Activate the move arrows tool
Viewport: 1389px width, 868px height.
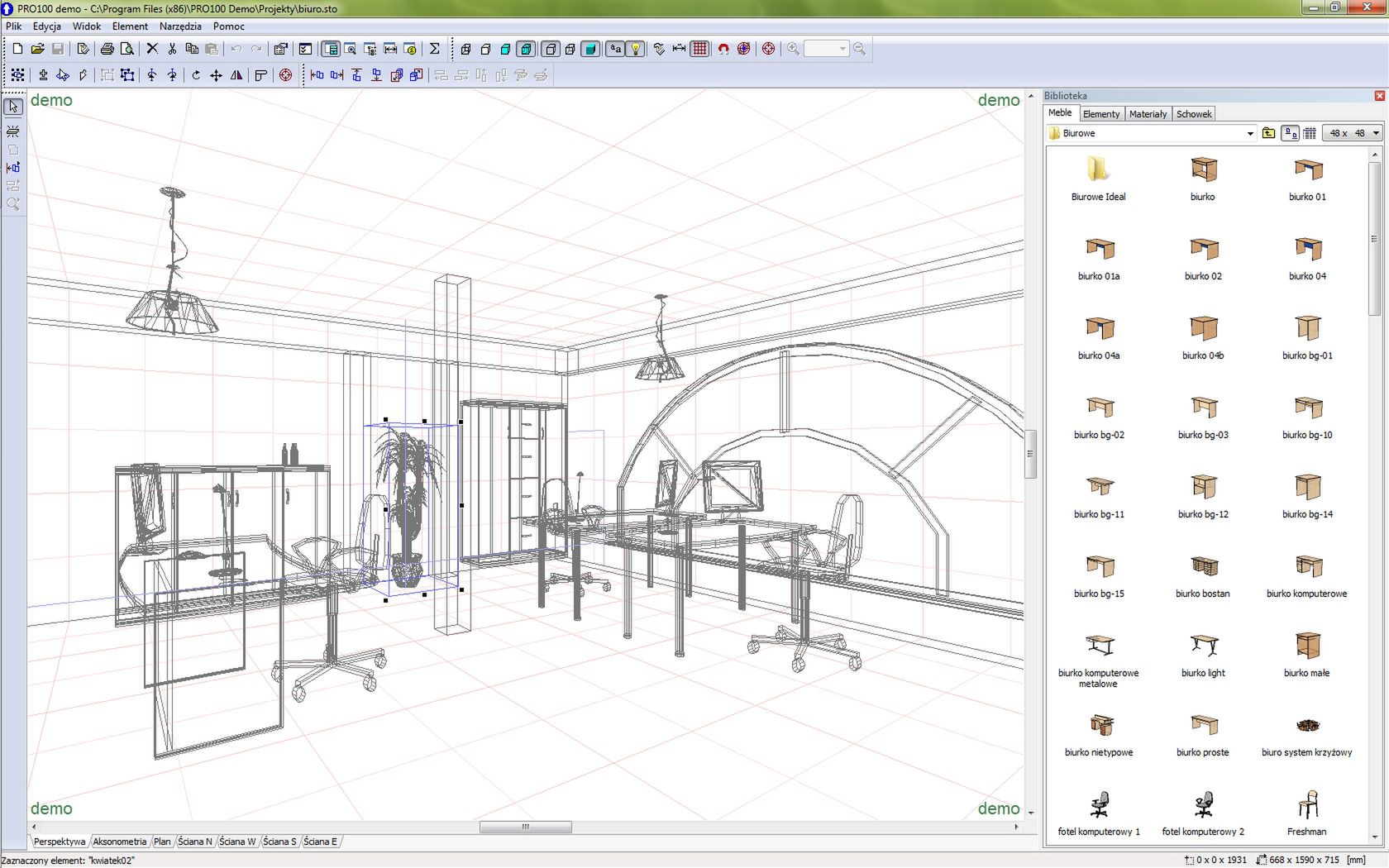216,75
